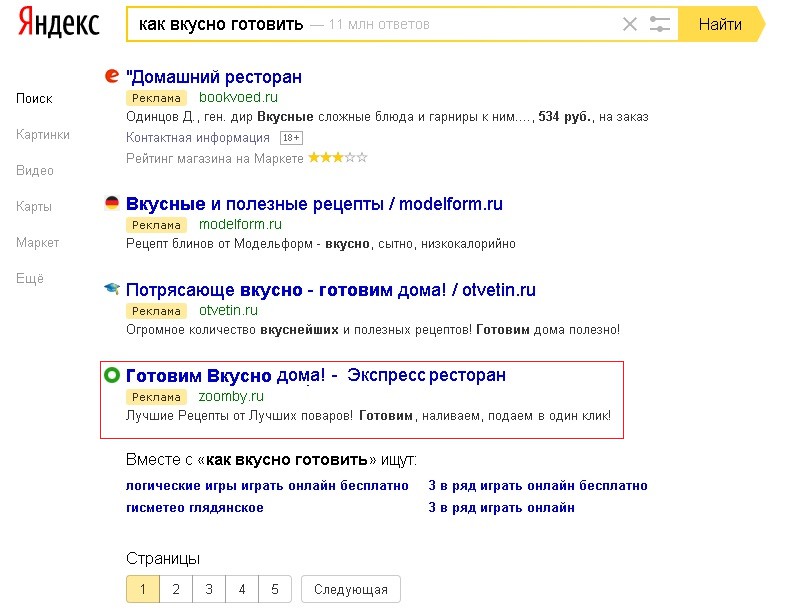Click the Маркет store star rating
Image resolution: width=802 pixels, height=611 pixels.
(x=338, y=158)
